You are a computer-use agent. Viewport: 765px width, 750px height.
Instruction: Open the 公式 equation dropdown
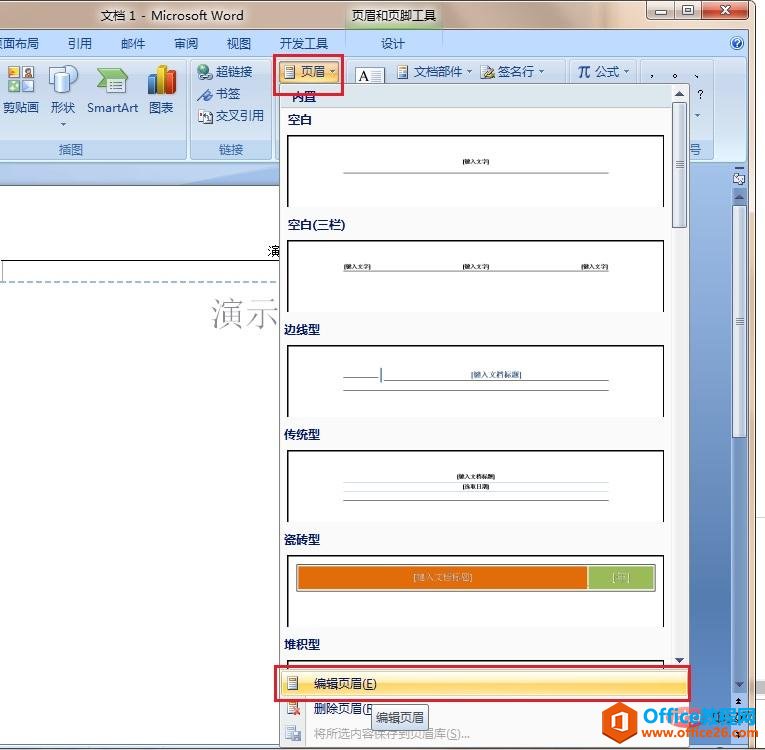pyautogui.click(x=603, y=72)
